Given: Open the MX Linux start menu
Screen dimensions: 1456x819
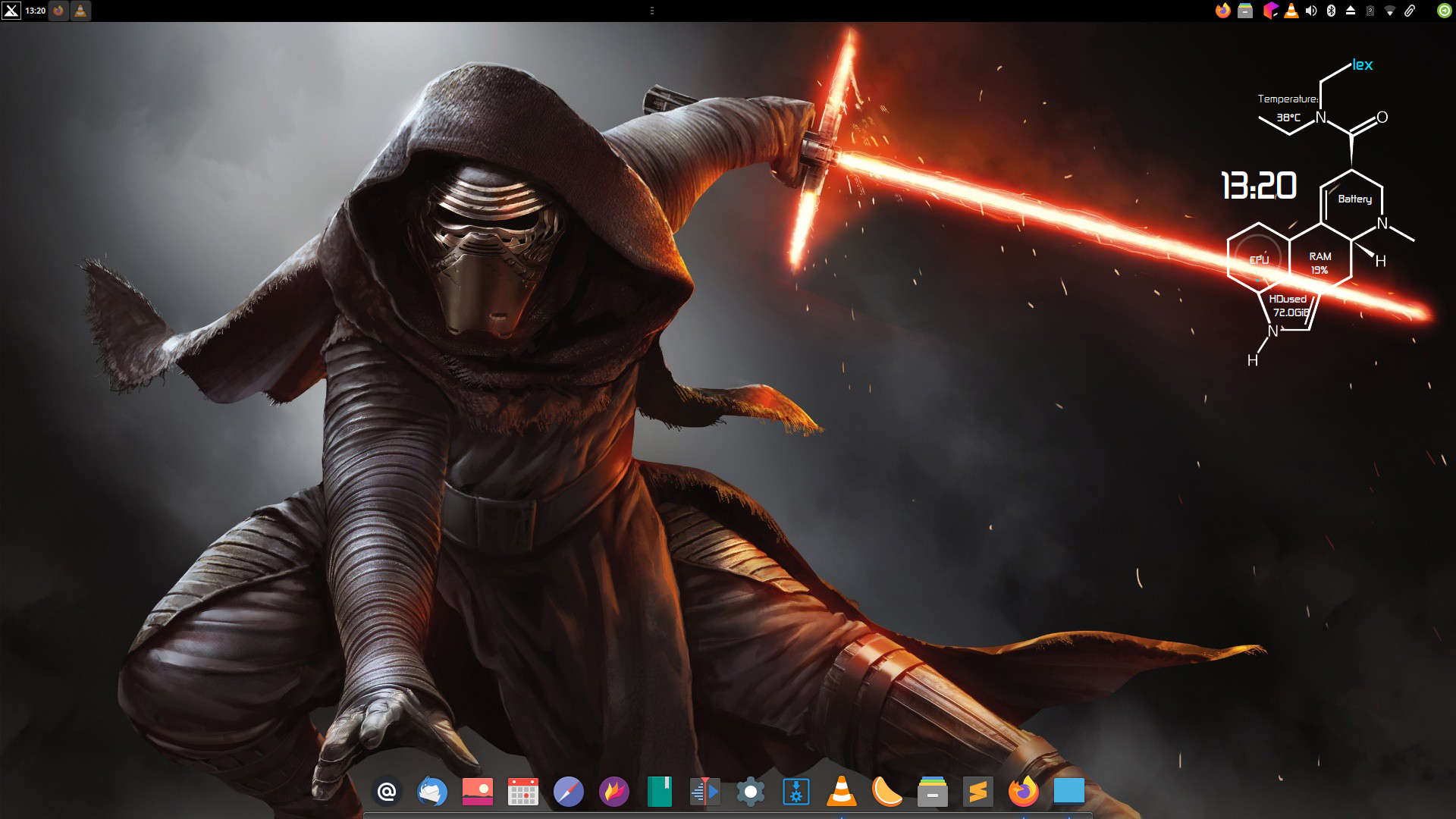Looking at the screenshot, I should pyautogui.click(x=11, y=11).
